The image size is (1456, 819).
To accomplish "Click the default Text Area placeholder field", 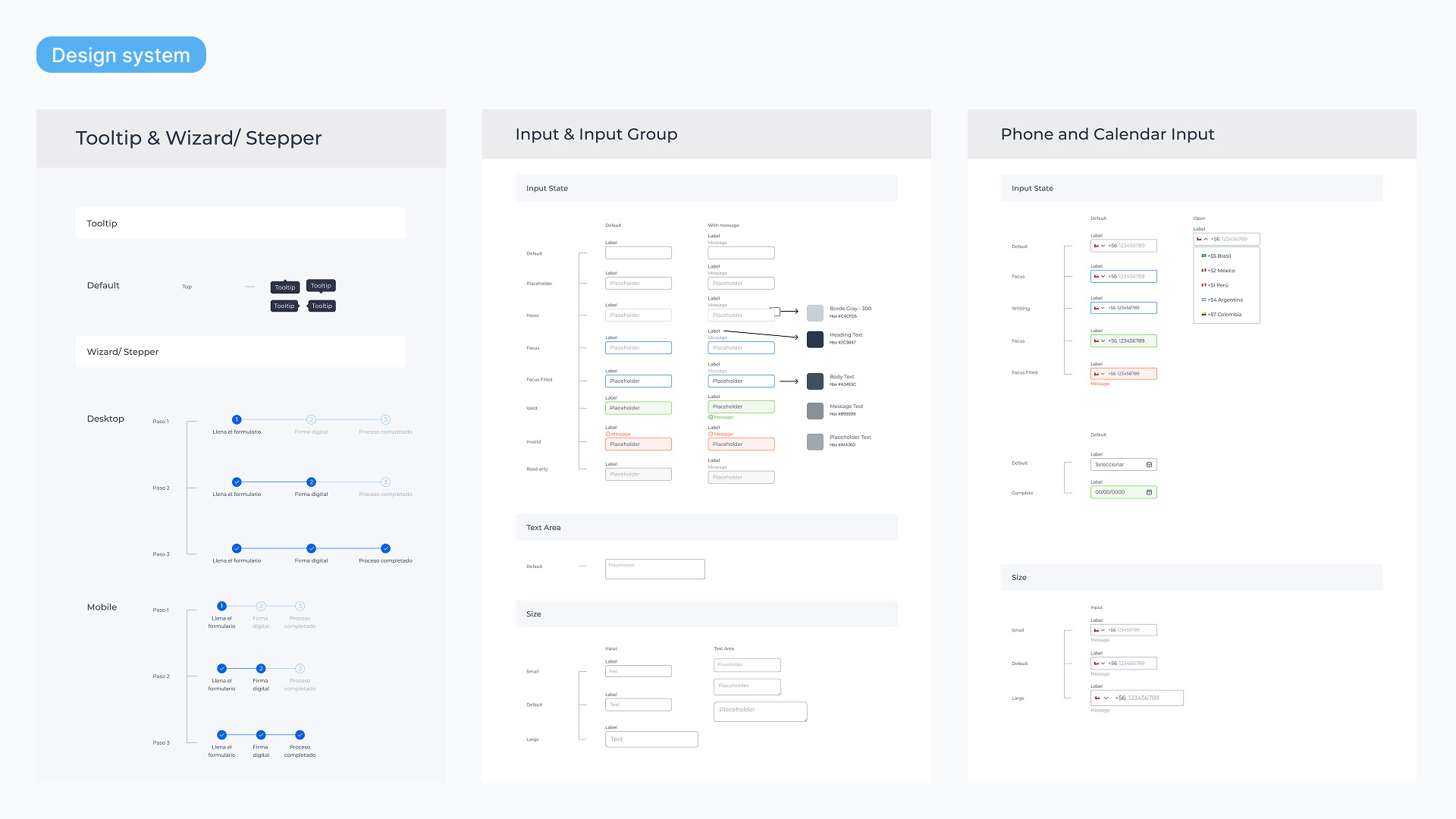I will click(654, 569).
